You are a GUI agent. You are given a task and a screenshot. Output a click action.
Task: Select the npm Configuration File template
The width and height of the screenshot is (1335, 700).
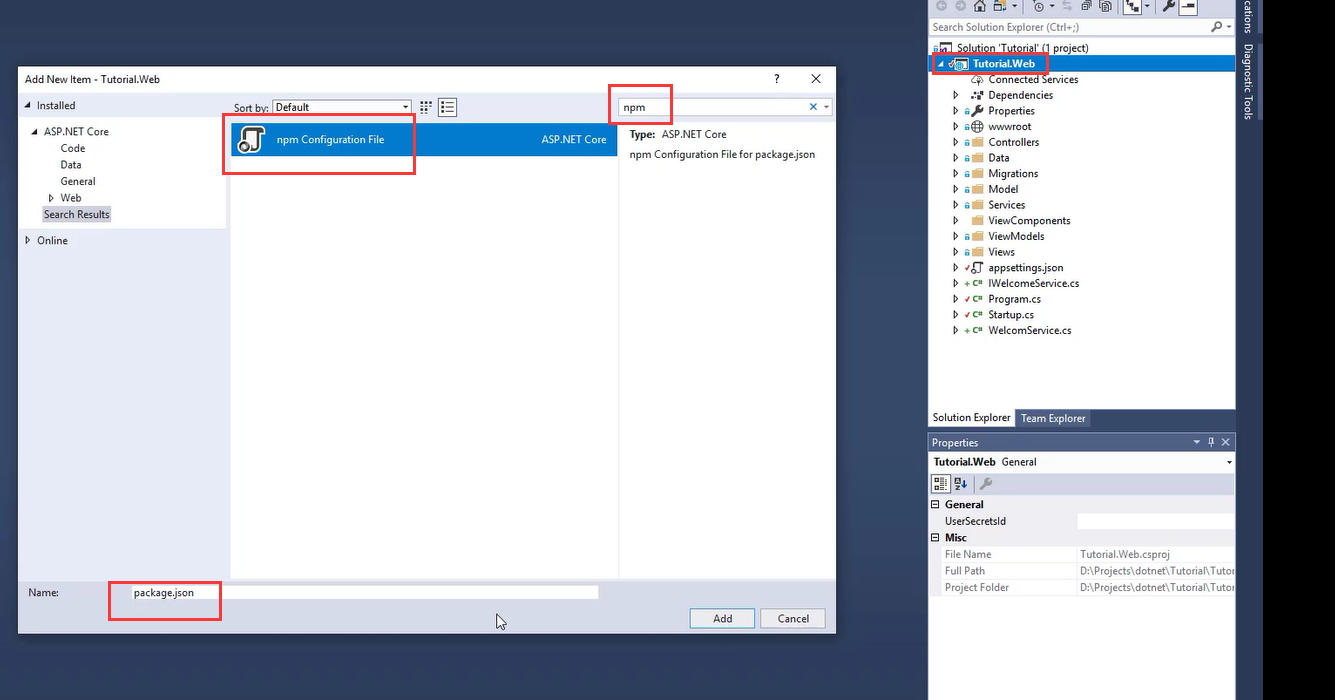coord(424,140)
